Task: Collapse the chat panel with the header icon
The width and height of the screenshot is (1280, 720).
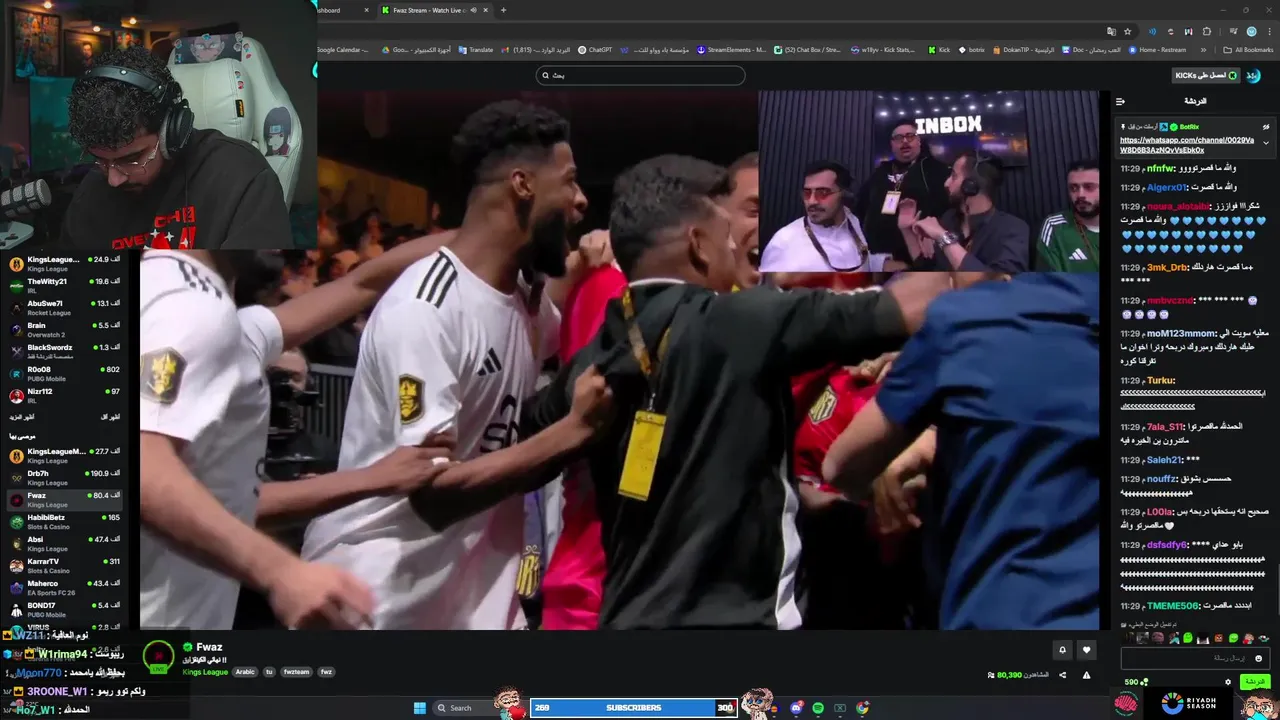Action: coord(1120,101)
